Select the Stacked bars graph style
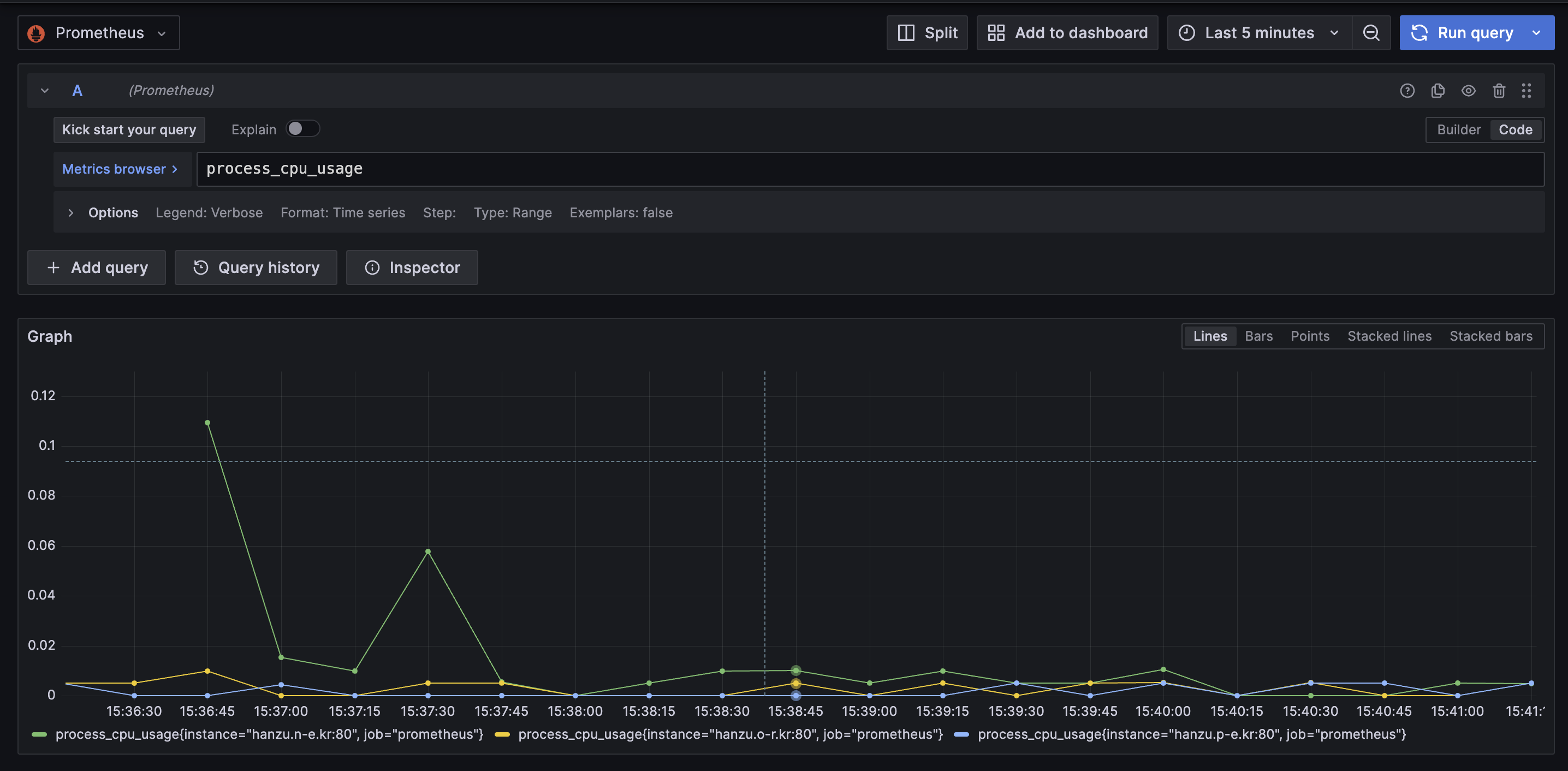 [x=1490, y=336]
